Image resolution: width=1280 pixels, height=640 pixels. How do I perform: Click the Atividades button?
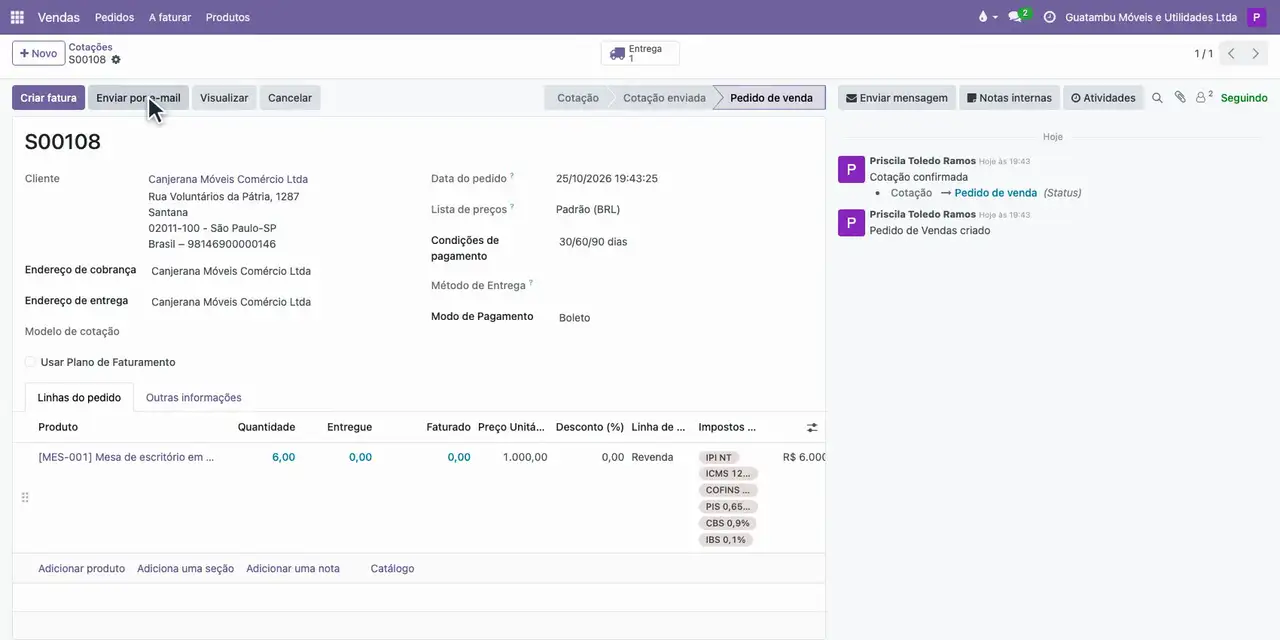coord(1103,98)
